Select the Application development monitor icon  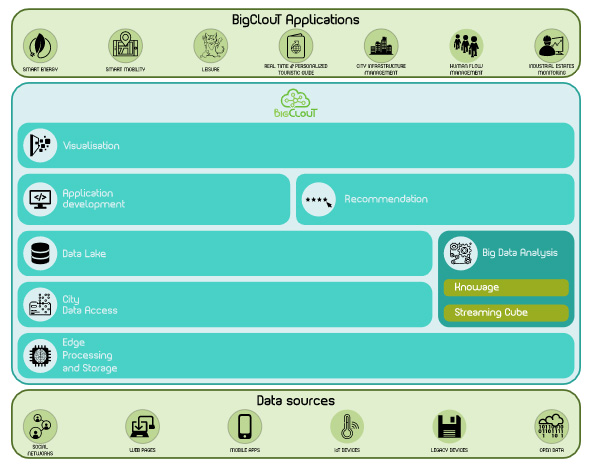tap(40, 199)
